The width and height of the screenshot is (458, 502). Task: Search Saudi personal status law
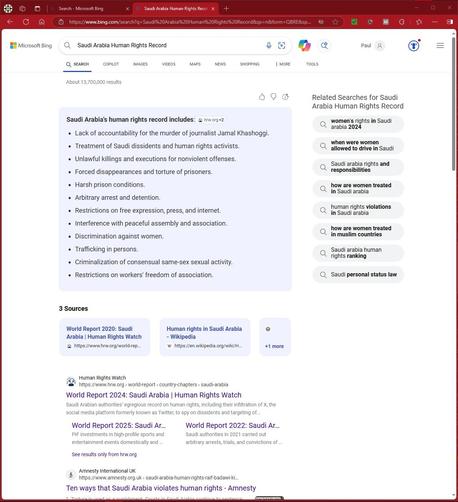click(358, 275)
